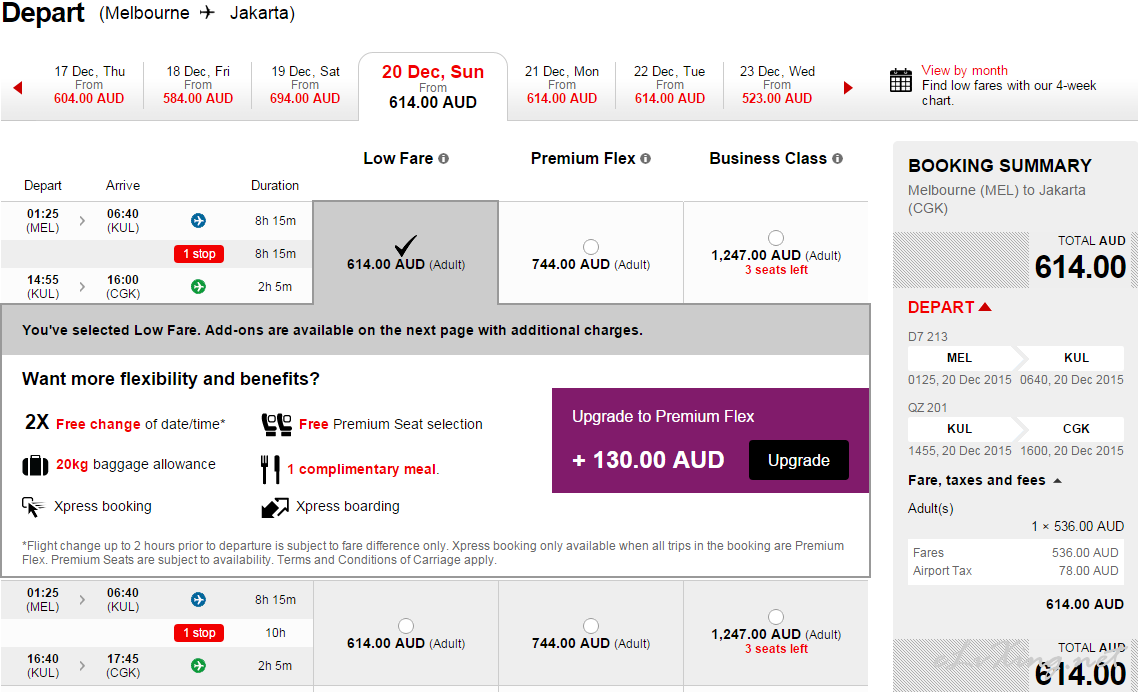Select Business Class 1,247.00 AUD for first flight
Image resolution: width=1138 pixels, height=692 pixels.
click(776, 238)
